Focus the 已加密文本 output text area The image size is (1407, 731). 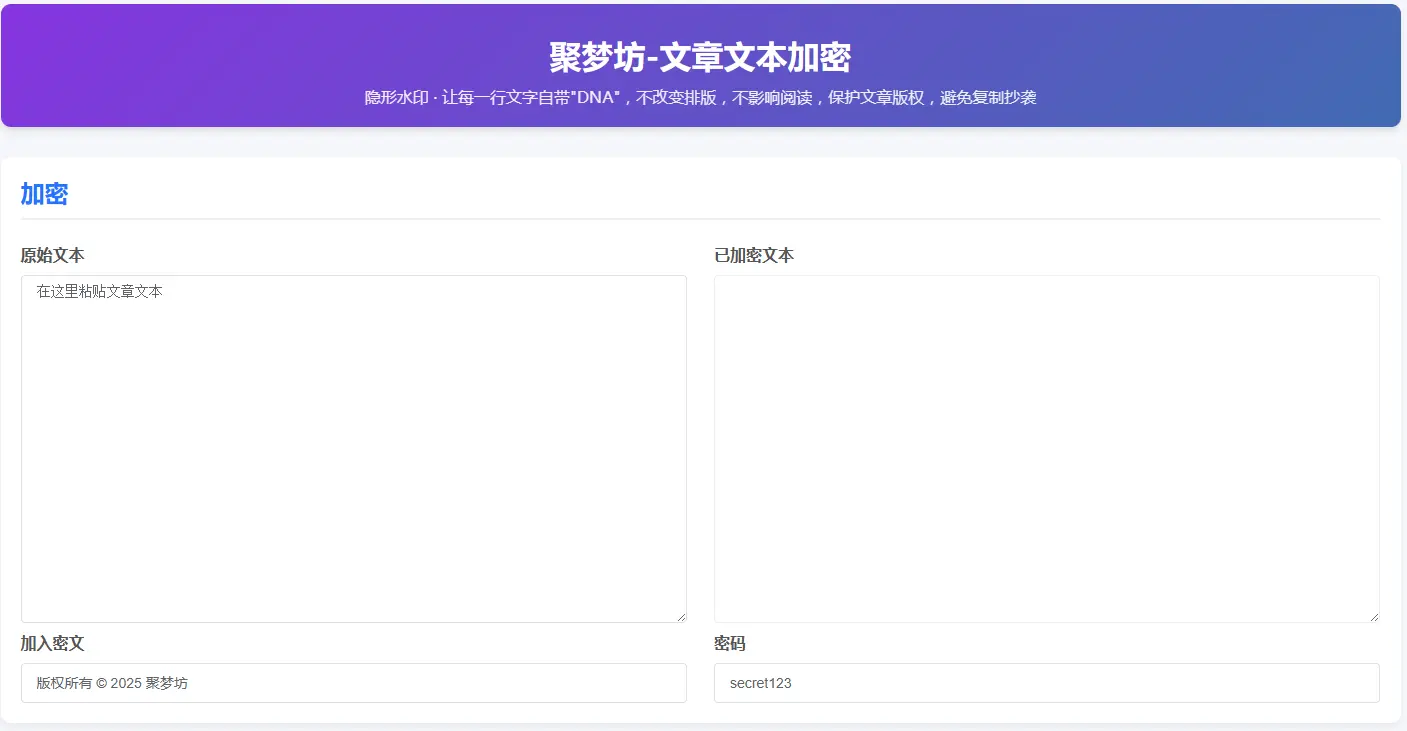coord(1046,450)
